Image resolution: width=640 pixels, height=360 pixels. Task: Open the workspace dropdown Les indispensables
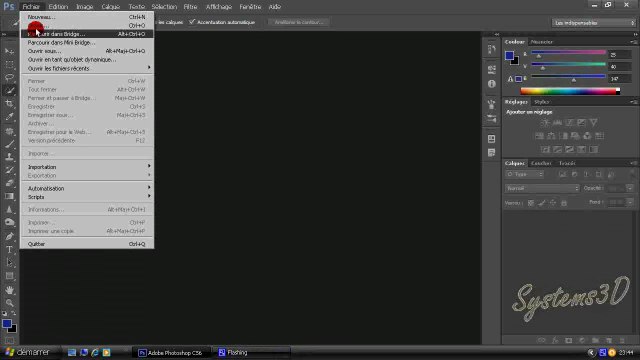pyautogui.click(x=593, y=23)
